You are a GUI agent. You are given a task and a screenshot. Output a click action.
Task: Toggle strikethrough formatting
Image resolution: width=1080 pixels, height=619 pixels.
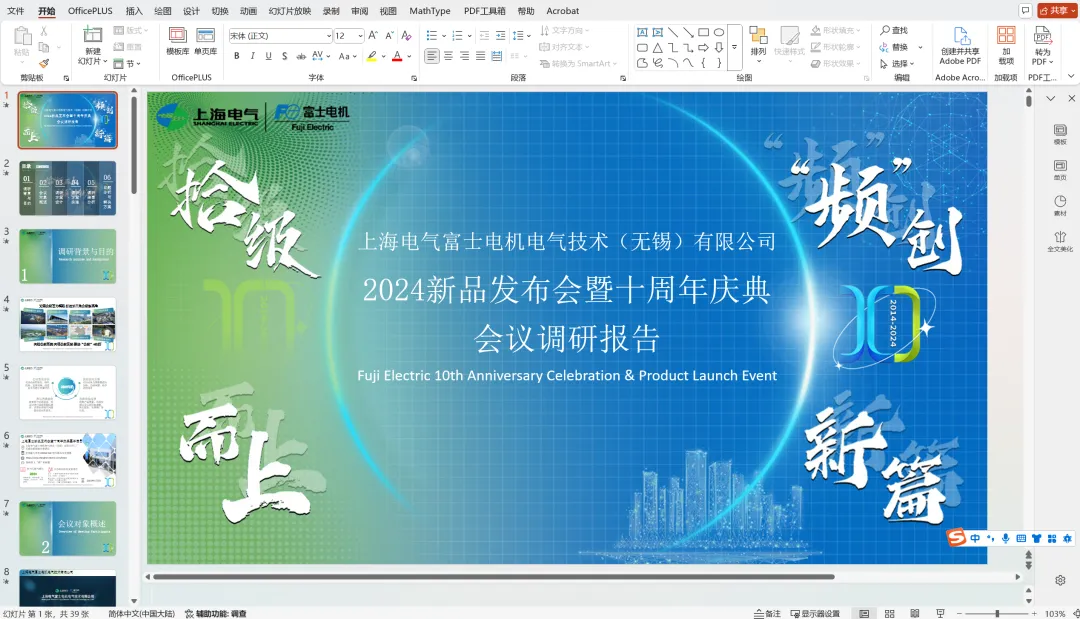click(x=301, y=56)
